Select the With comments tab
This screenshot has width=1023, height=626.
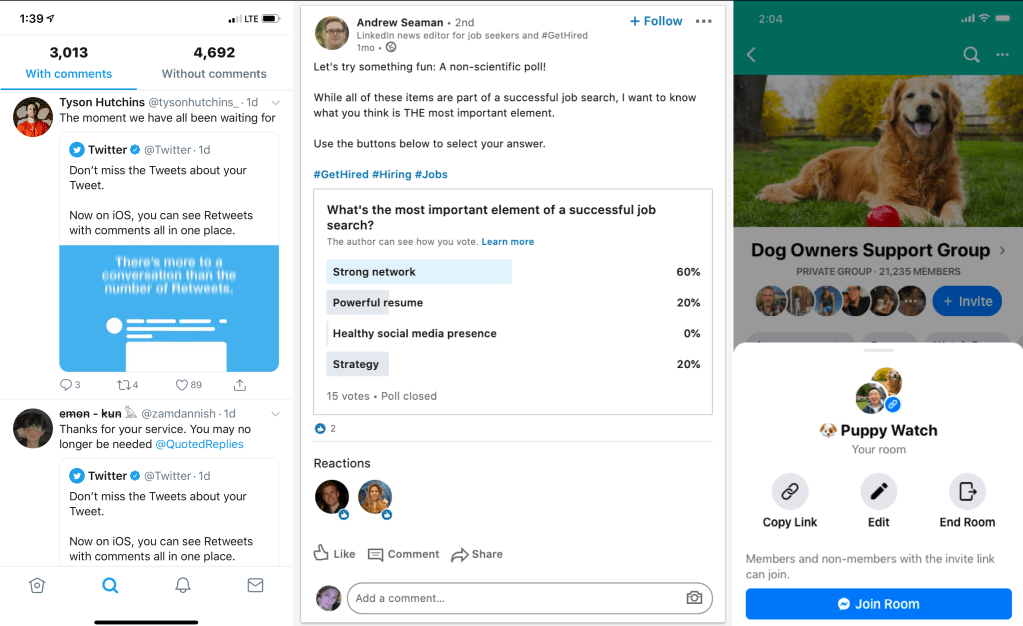(69, 73)
